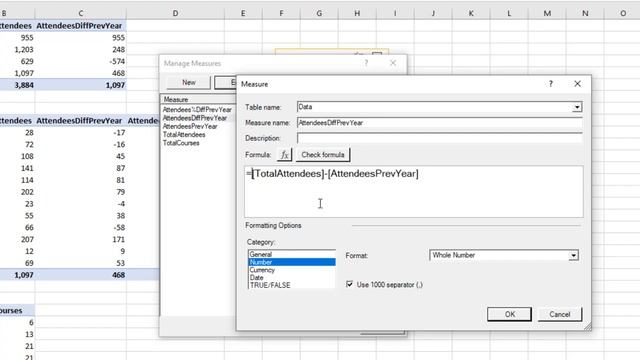
Task: Click cell with value -574
Action: click(81, 61)
